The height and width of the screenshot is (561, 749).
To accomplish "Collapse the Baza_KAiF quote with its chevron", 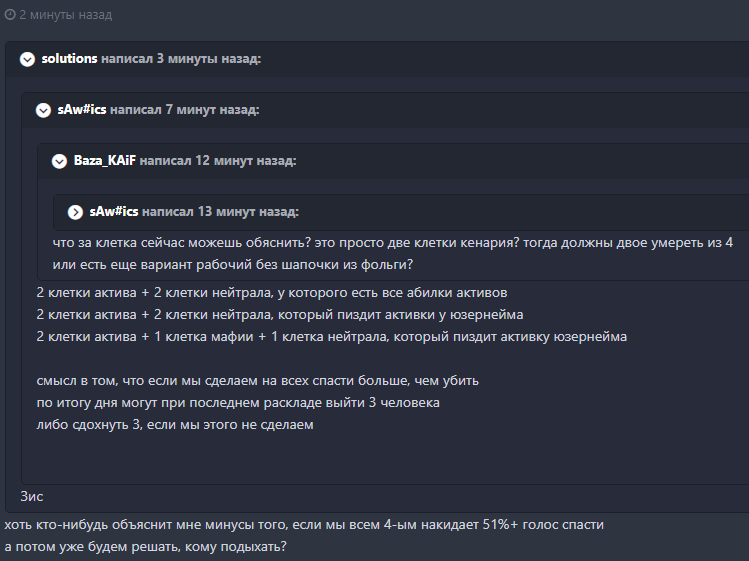I will pyautogui.click(x=59, y=160).
